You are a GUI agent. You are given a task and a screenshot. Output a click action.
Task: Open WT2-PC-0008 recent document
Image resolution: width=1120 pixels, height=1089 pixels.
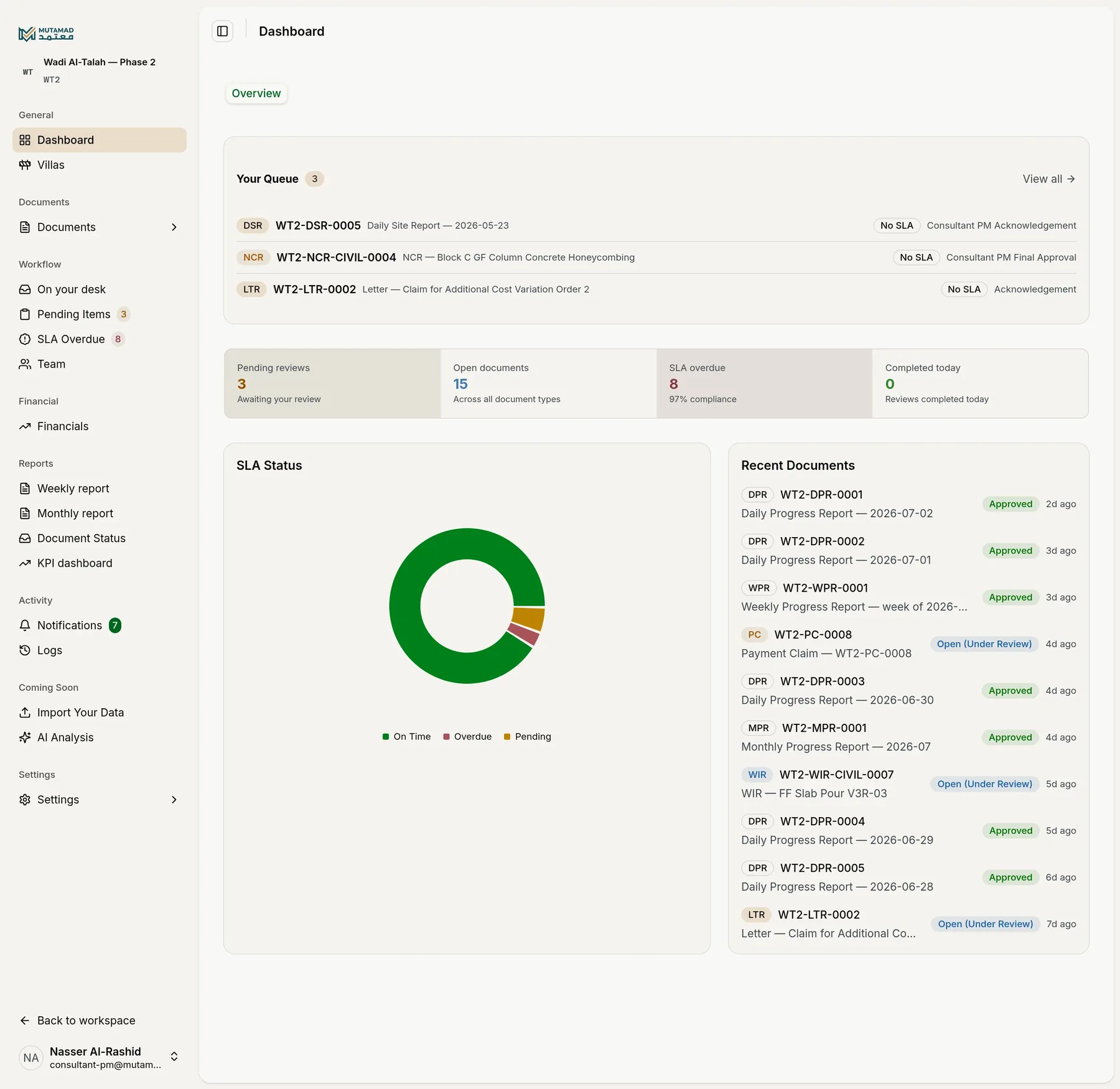[908, 644]
